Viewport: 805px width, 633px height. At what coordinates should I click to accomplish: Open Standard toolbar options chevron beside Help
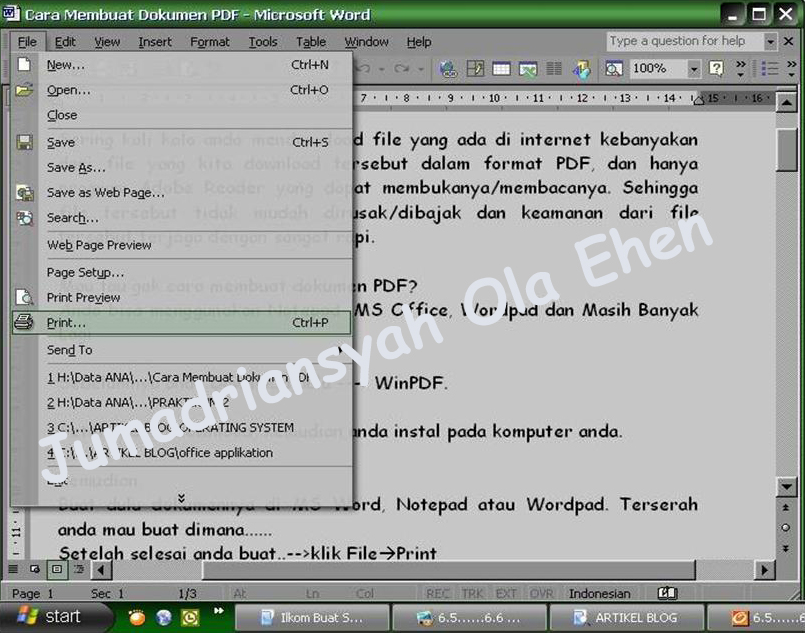[x=740, y=68]
